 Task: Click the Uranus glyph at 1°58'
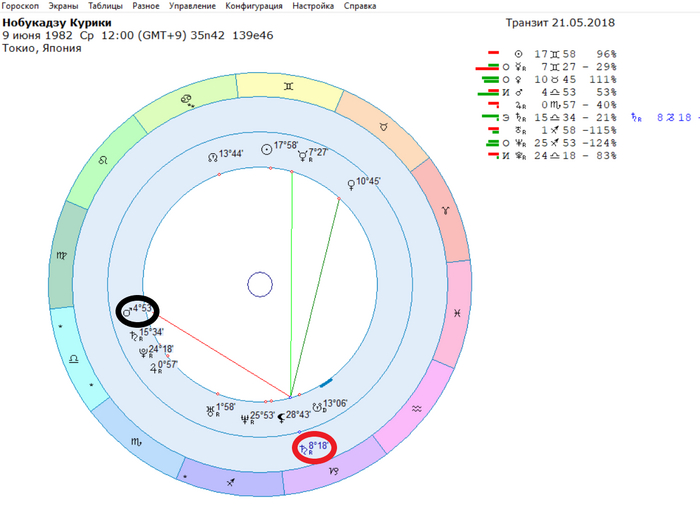(211, 411)
